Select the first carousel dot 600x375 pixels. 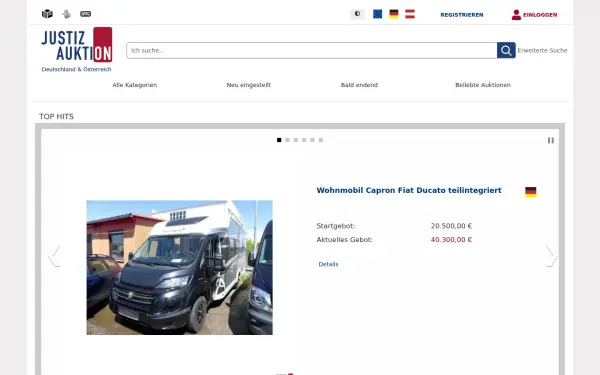pyautogui.click(x=279, y=140)
